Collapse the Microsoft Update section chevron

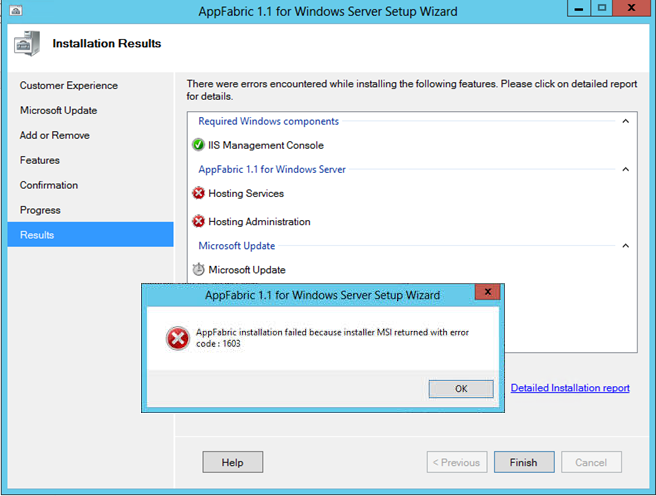tap(625, 246)
